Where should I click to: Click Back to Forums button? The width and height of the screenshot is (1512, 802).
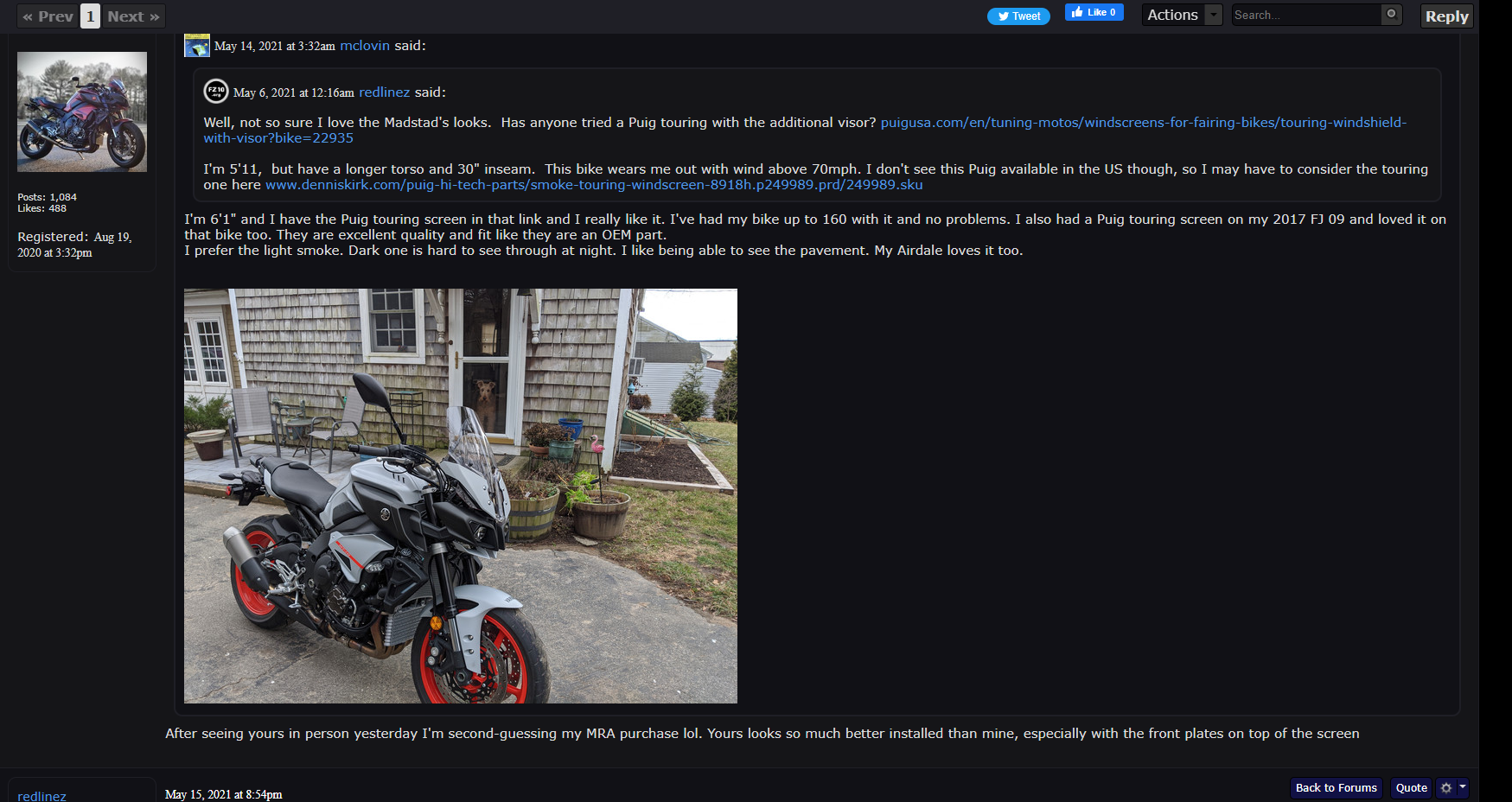1336,788
